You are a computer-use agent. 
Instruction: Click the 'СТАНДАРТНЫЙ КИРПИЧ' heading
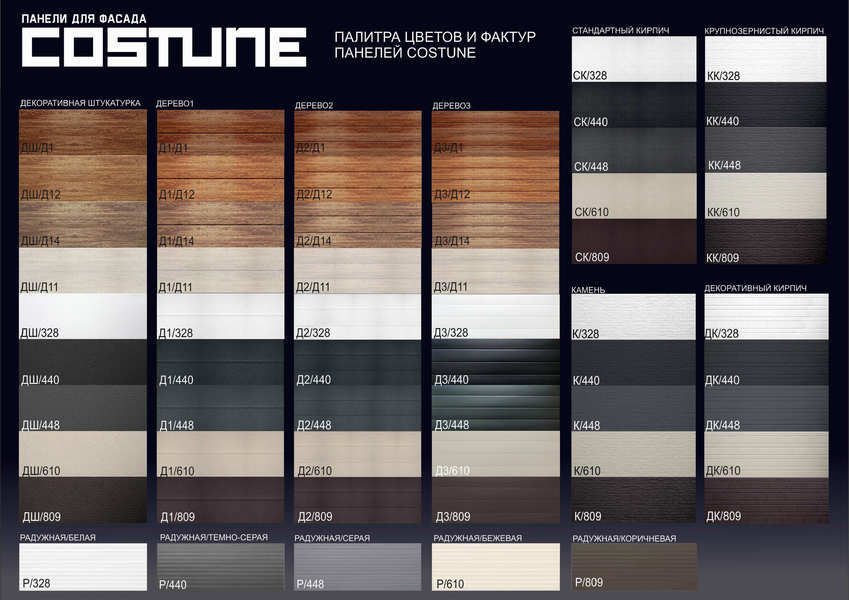pyautogui.click(x=621, y=30)
